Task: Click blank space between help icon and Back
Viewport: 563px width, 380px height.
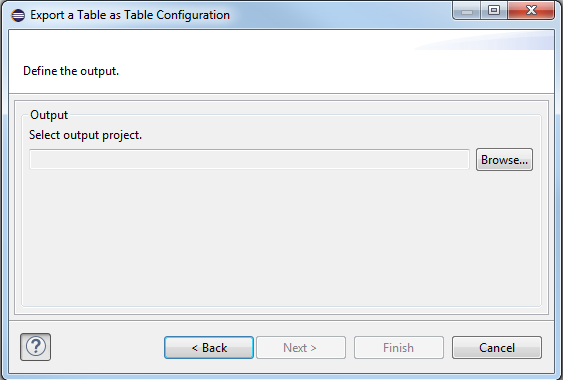Action: 108,348
